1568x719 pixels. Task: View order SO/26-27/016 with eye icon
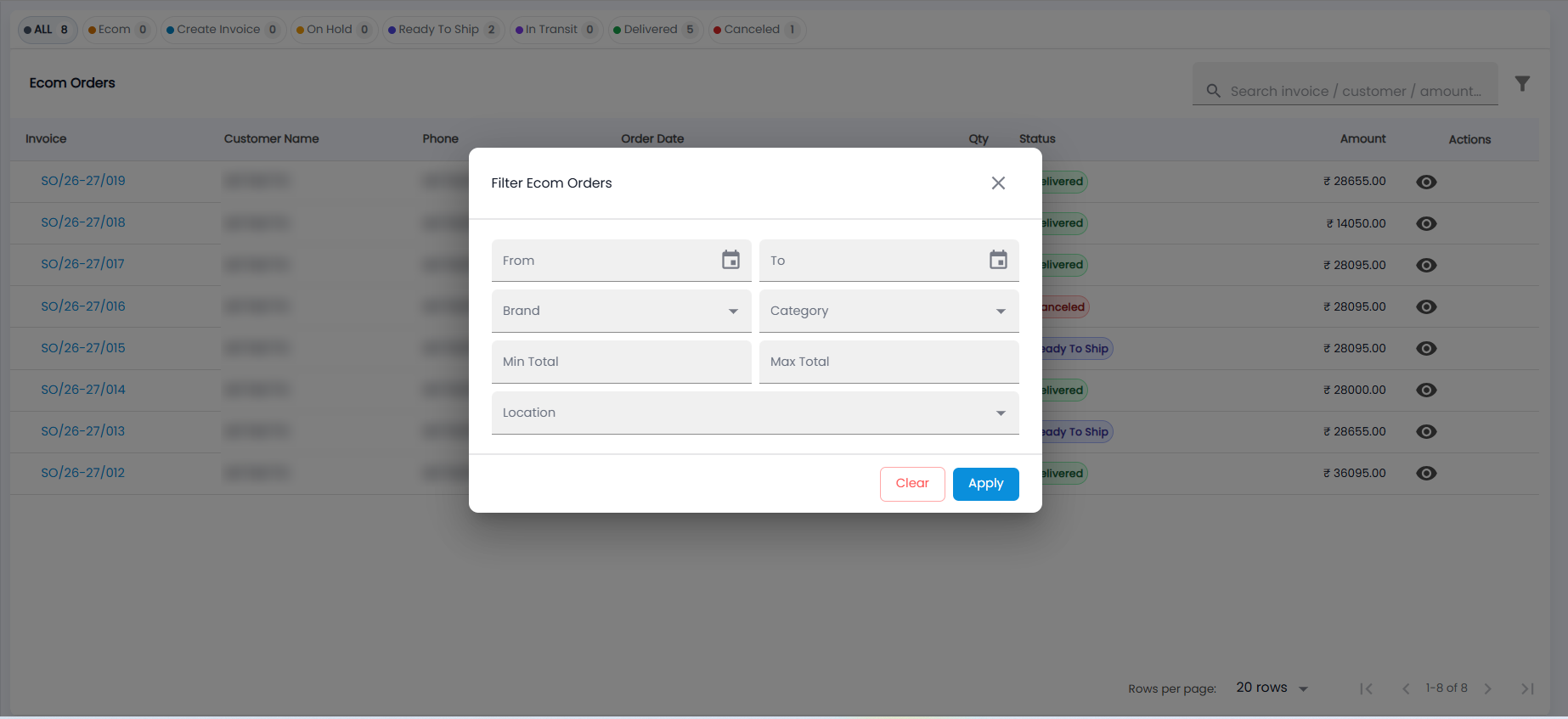[x=1426, y=306]
